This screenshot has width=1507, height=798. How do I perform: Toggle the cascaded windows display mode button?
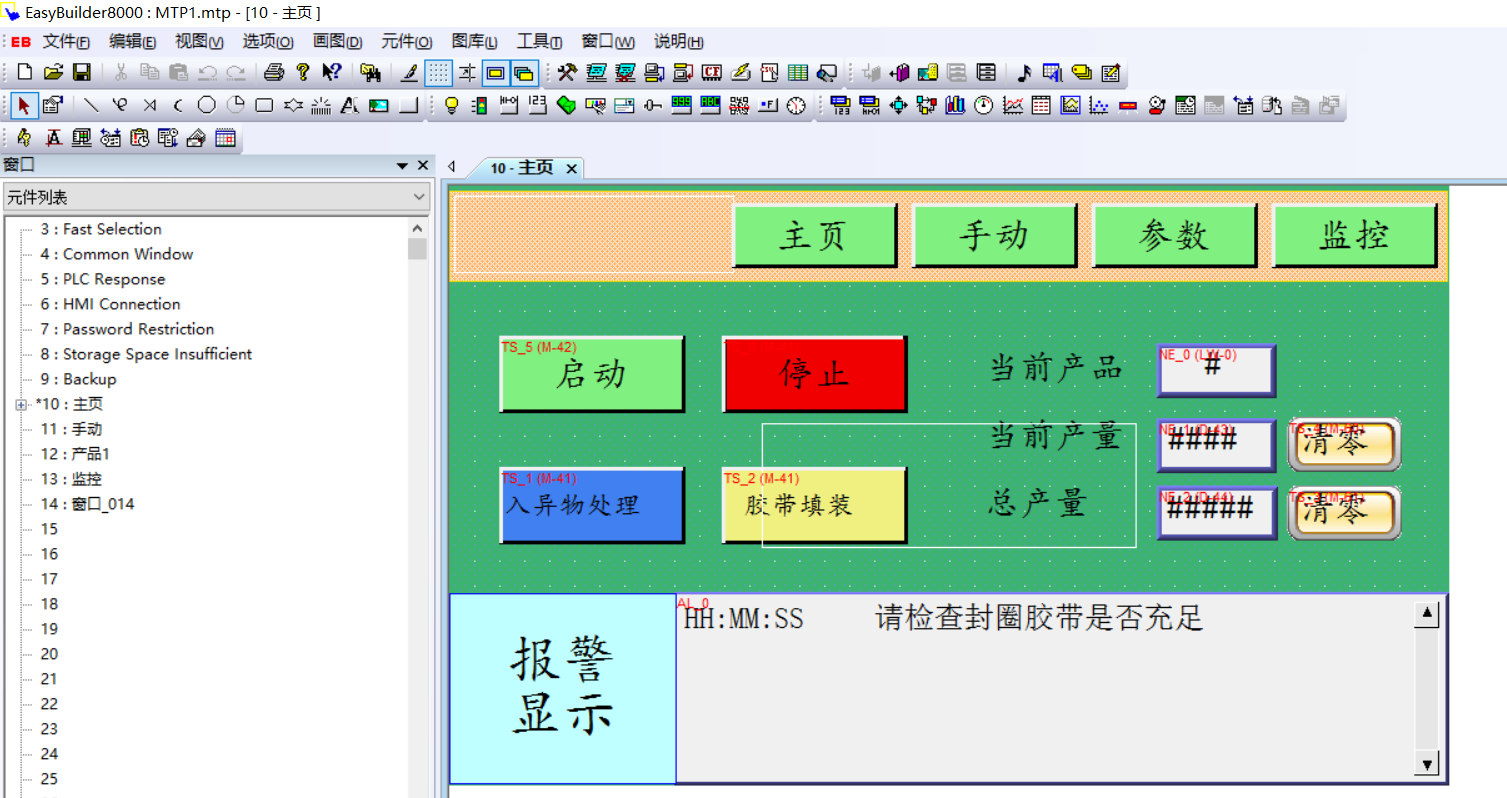point(524,72)
